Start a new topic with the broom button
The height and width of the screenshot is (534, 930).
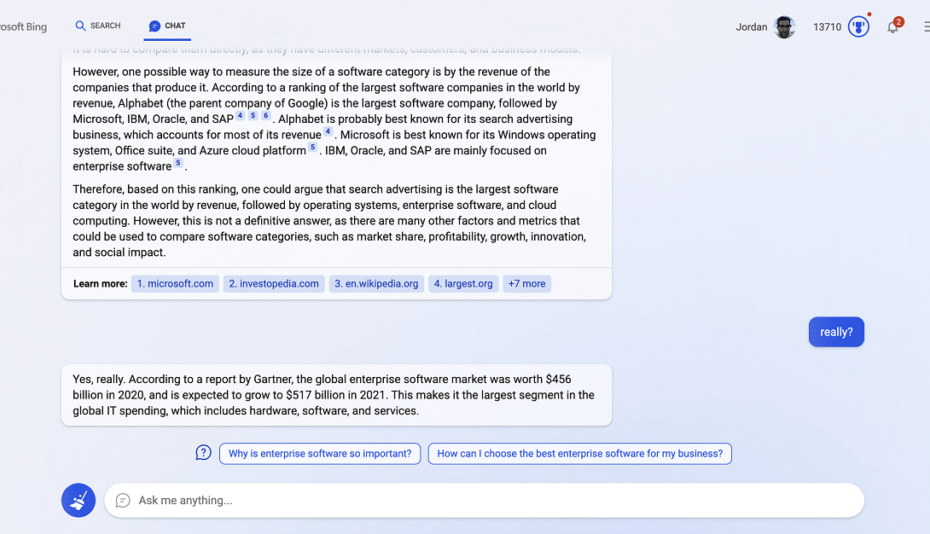tap(78, 500)
